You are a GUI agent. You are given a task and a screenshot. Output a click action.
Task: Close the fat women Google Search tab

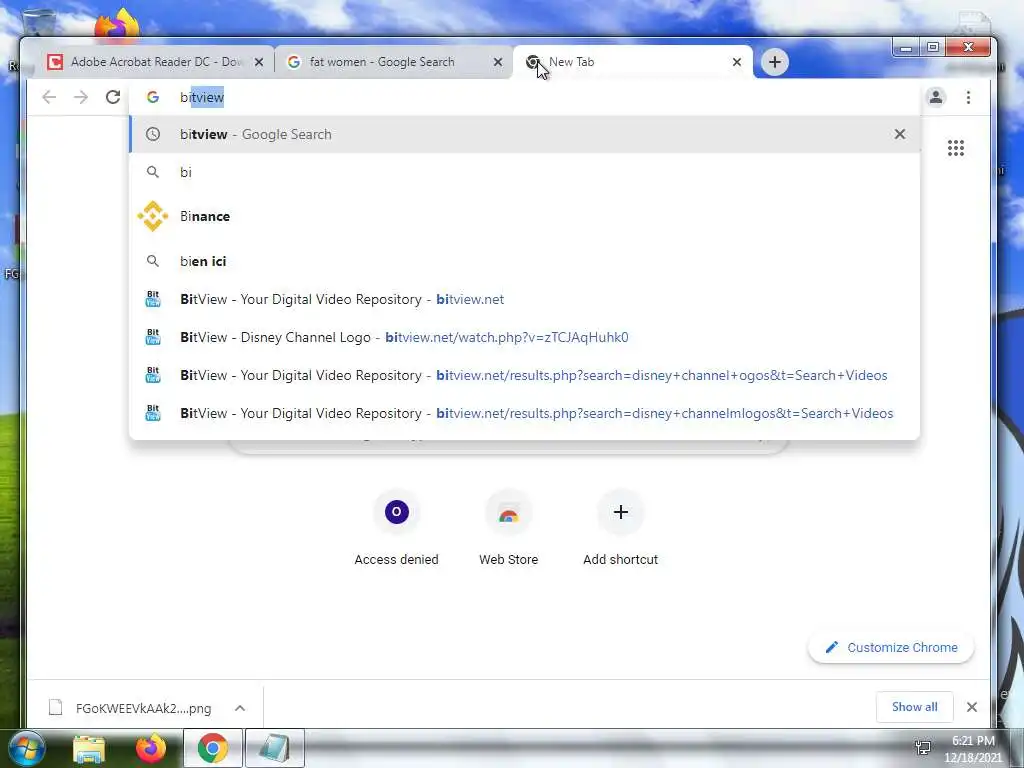[498, 62]
